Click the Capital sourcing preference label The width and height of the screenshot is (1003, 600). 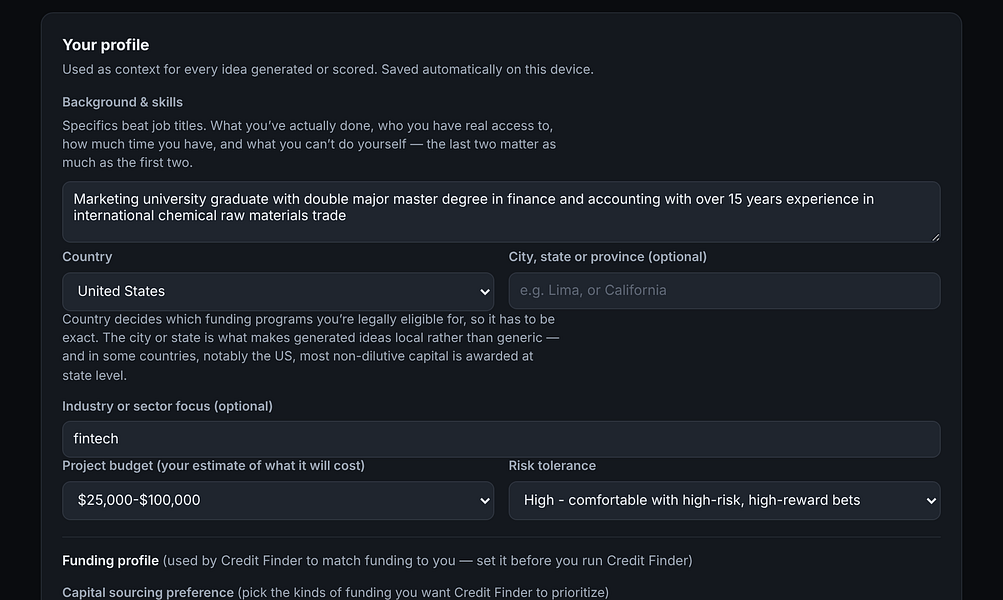click(148, 592)
